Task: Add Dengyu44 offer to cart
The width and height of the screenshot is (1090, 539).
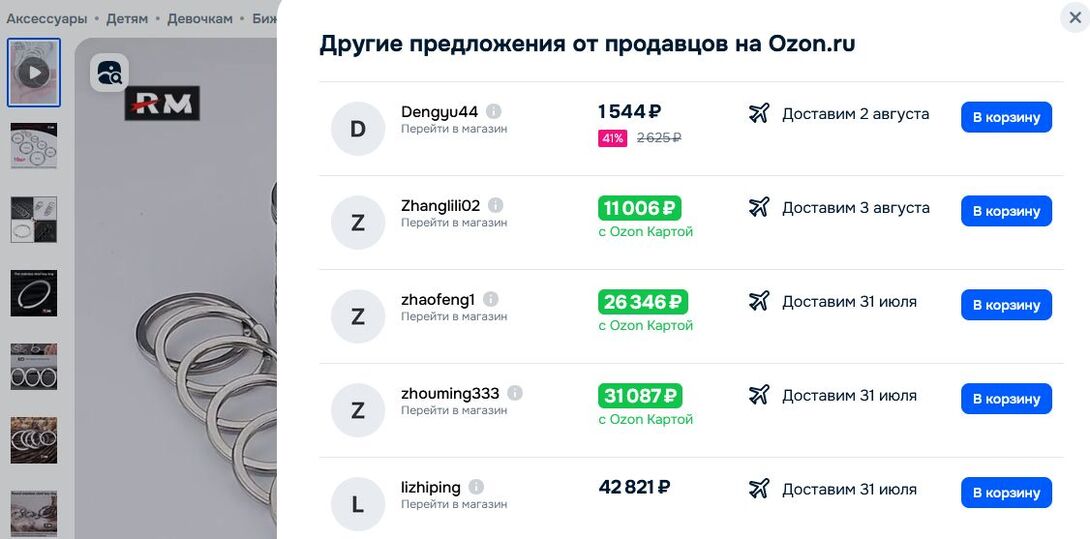Action: (x=1007, y=117)
